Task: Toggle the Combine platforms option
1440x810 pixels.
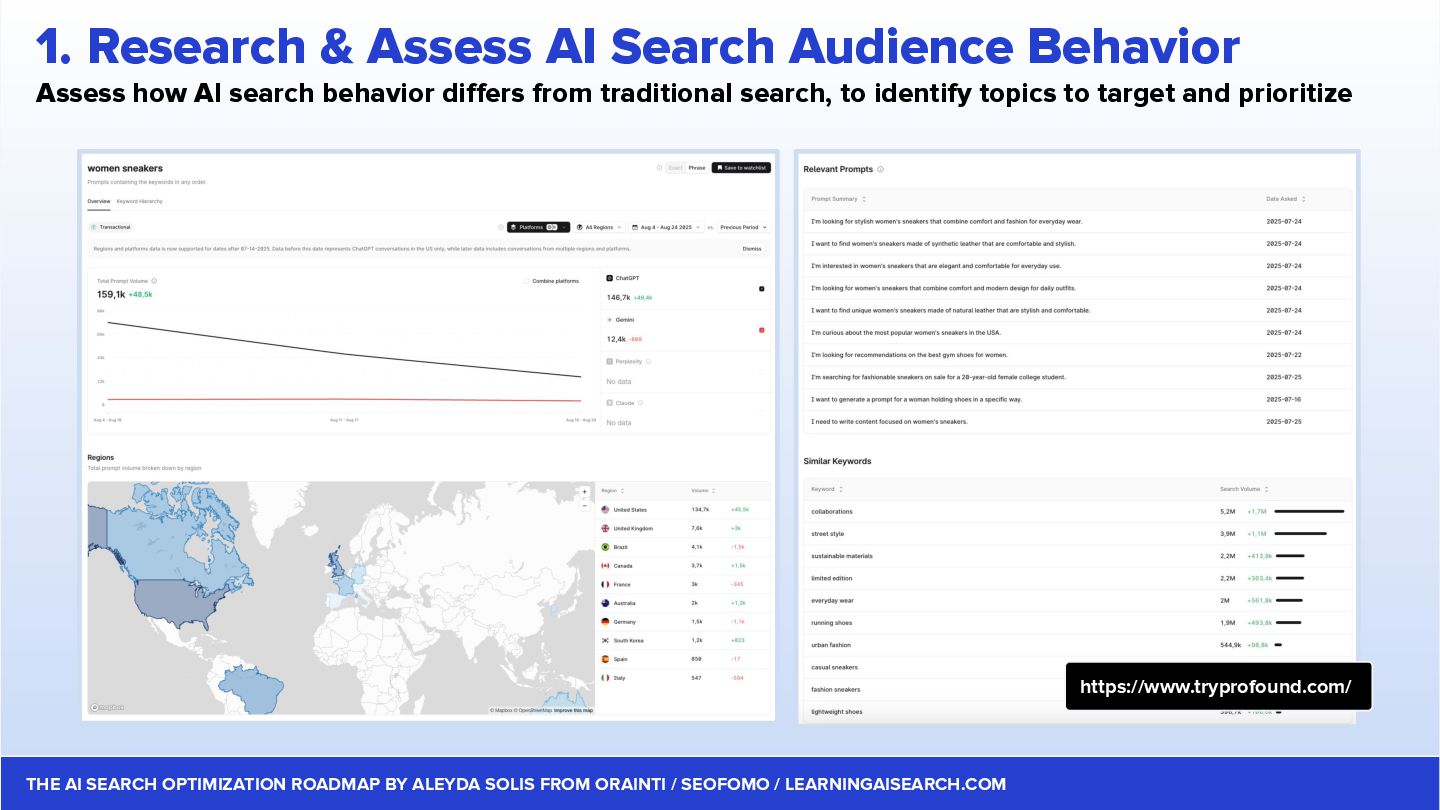Action: 527,281
